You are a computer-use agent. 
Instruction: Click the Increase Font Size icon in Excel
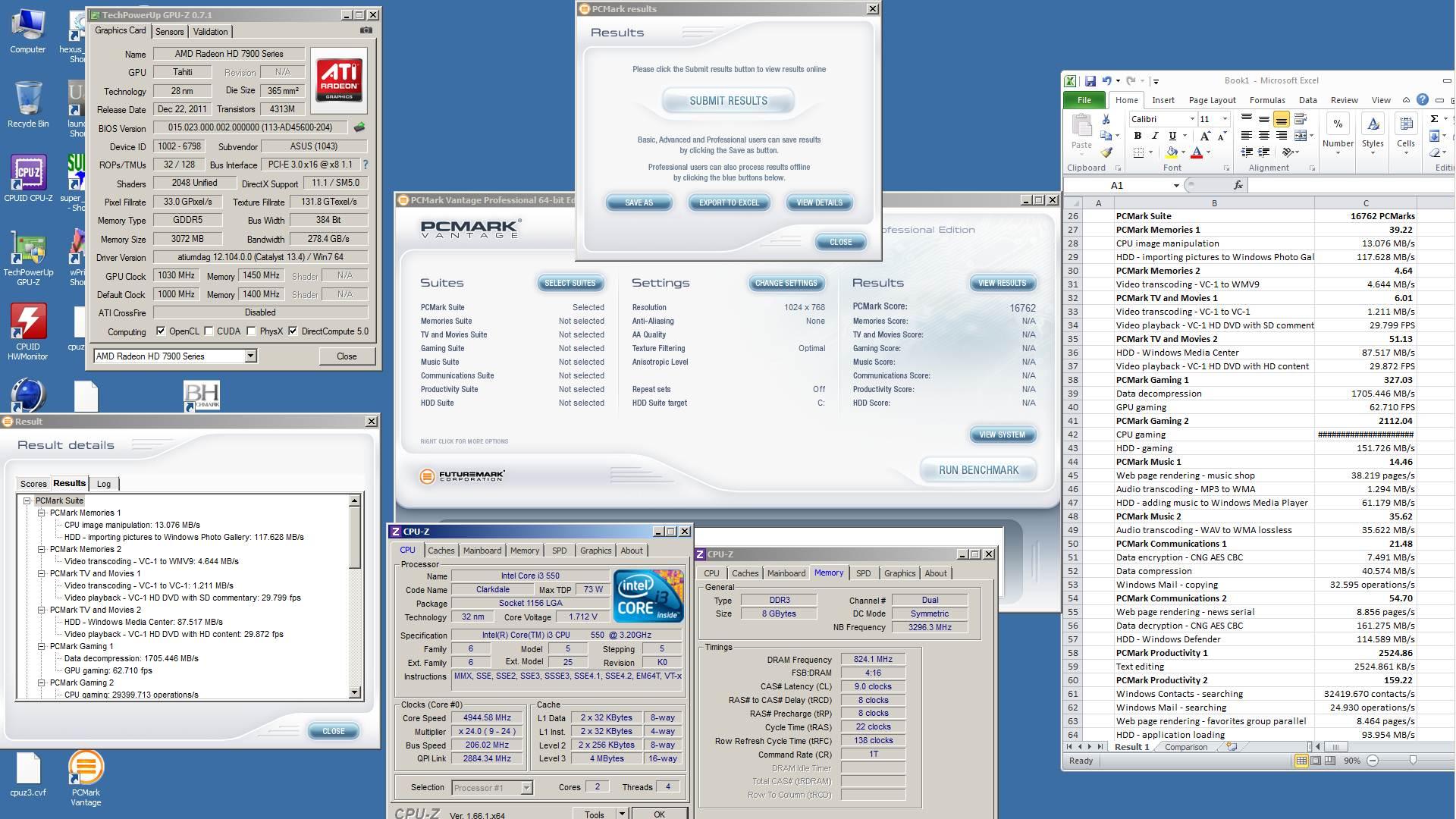1206,136
